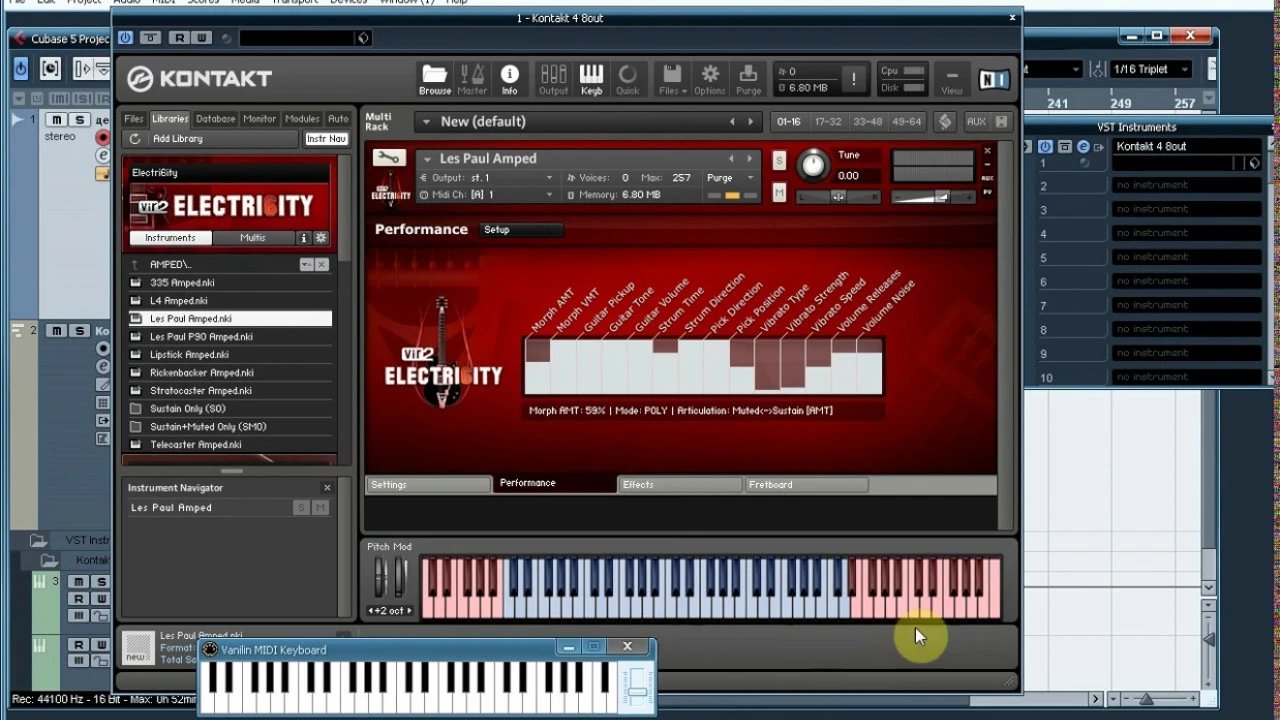Click the Pitch wheel
1280x720 pixels.
pos(380,577)
